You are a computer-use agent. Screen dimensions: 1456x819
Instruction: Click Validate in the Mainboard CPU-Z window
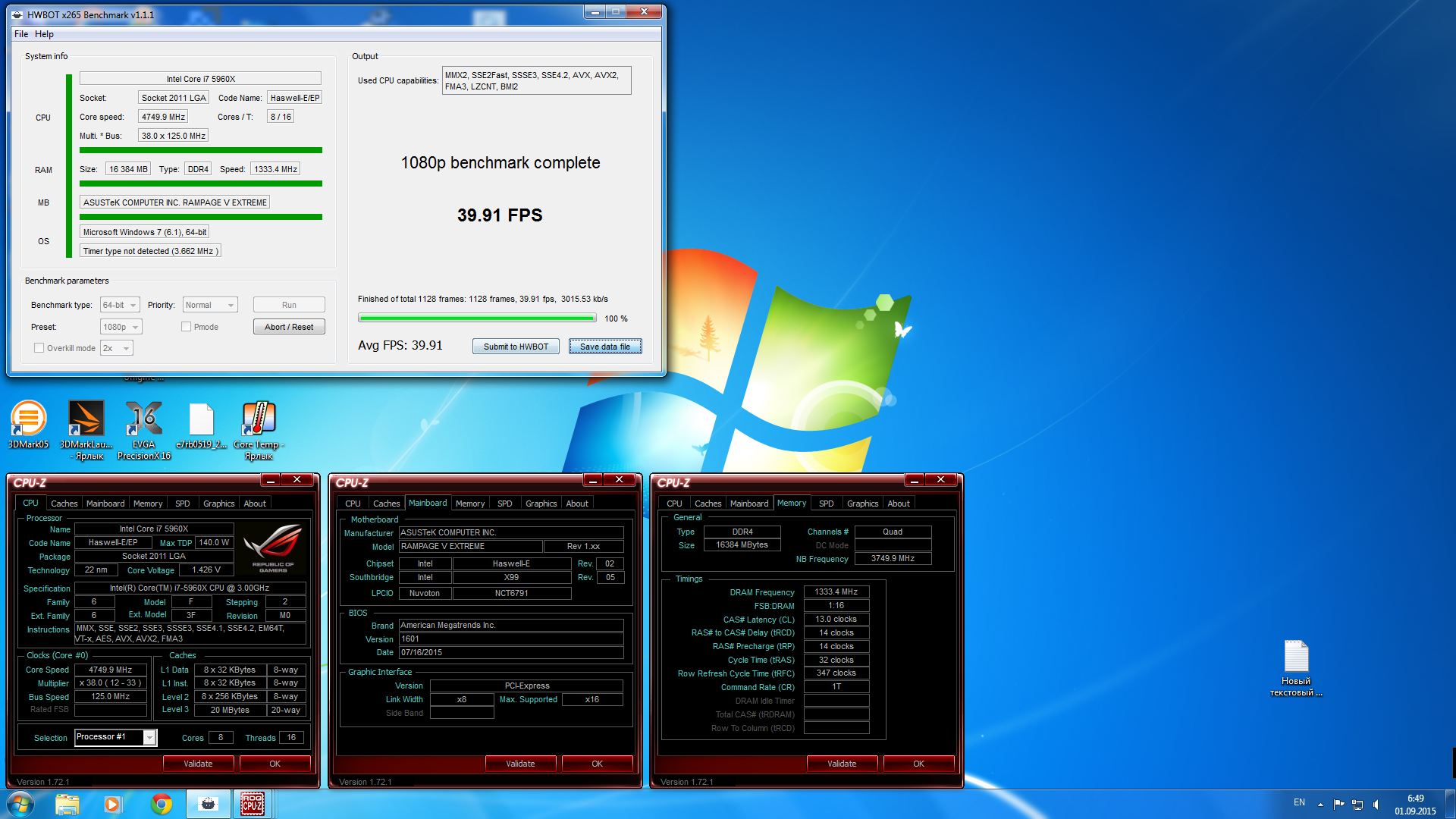point(520,764)
